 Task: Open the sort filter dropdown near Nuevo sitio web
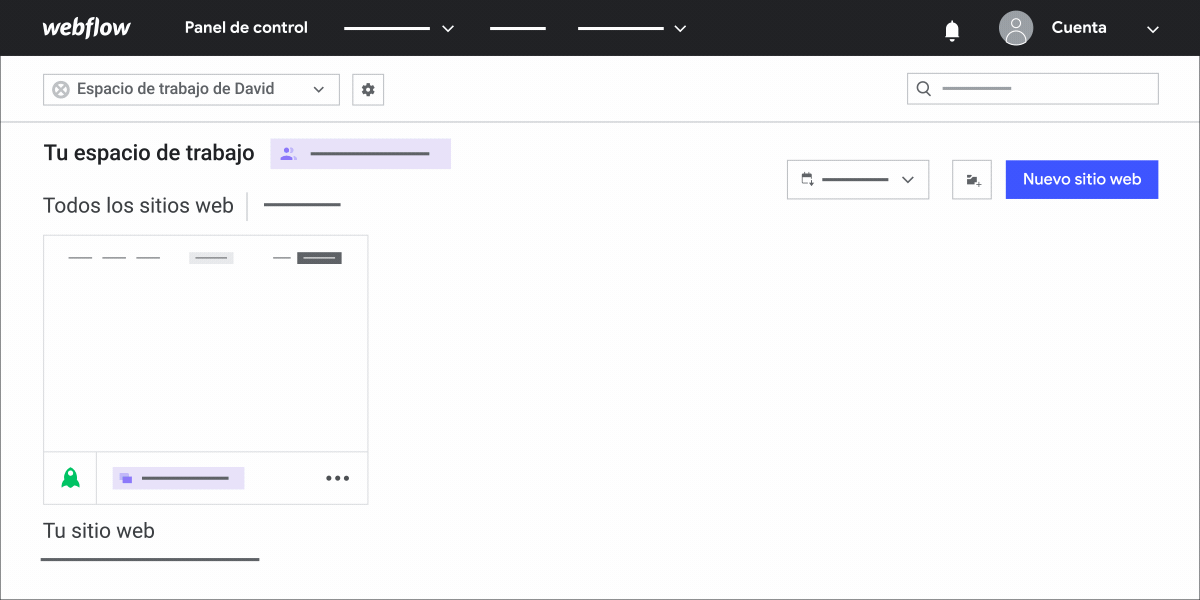point(857,179)
